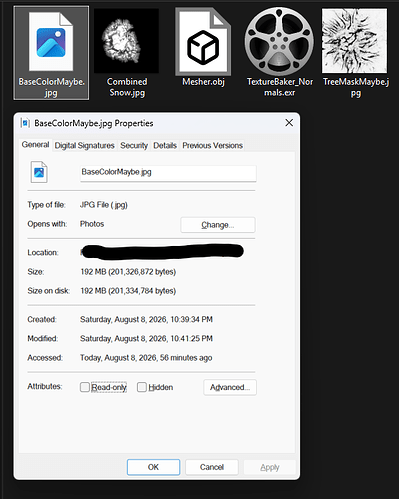This screenshot has height=499, width=399.
Task: Click the Cancel button
Action: 212,467
